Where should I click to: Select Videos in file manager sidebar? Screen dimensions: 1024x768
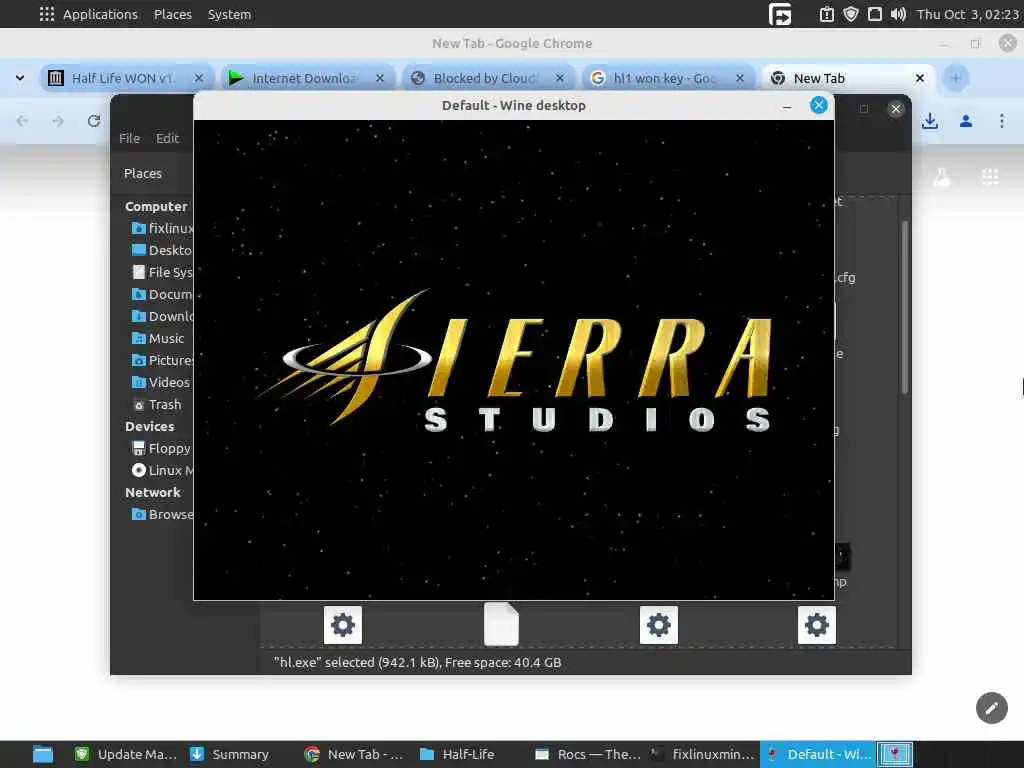(161, 382)
